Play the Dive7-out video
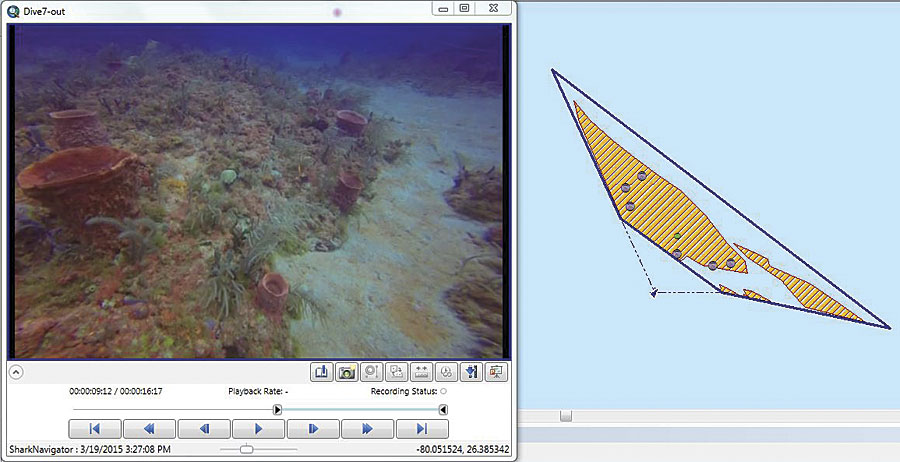 pos(258,429)
